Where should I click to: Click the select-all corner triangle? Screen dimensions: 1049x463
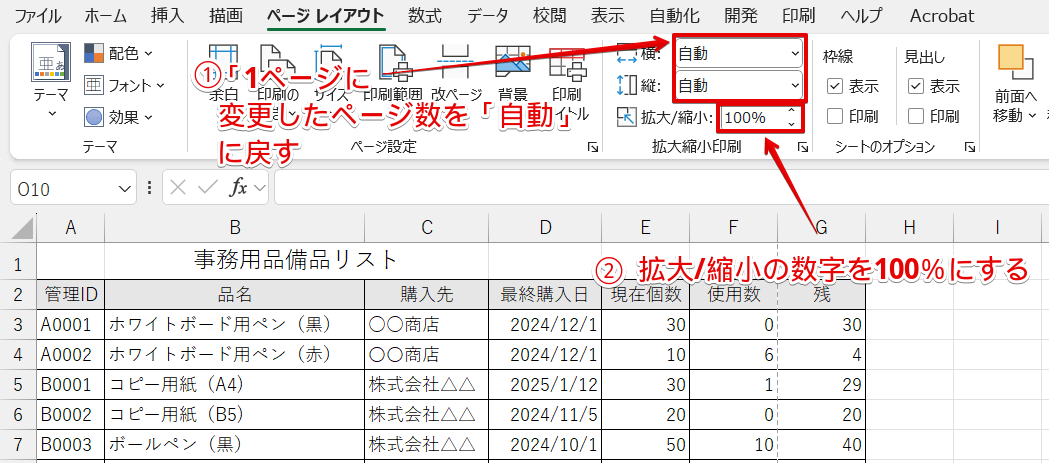click(x=23, y=228)
